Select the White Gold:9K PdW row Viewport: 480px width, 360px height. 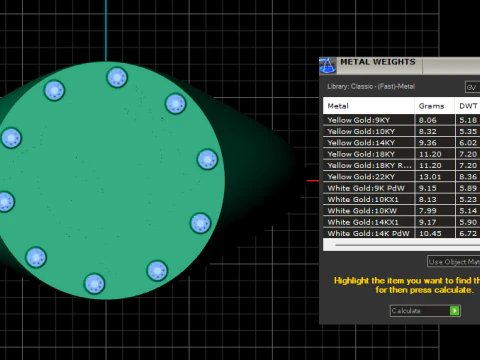[401, 188]
